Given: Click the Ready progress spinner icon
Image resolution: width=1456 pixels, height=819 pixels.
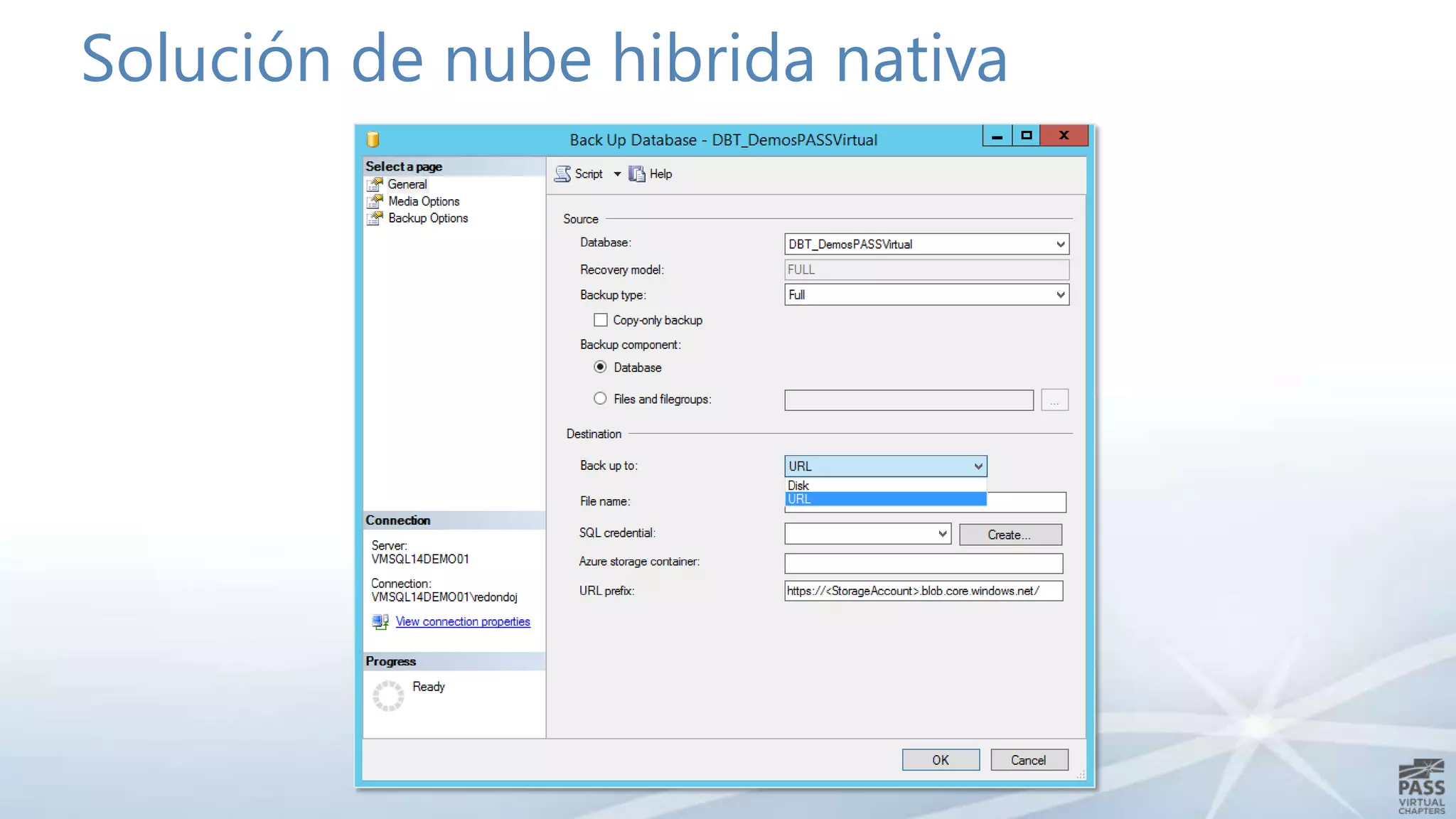Looking at the screenshot, I should pos(388,695).
